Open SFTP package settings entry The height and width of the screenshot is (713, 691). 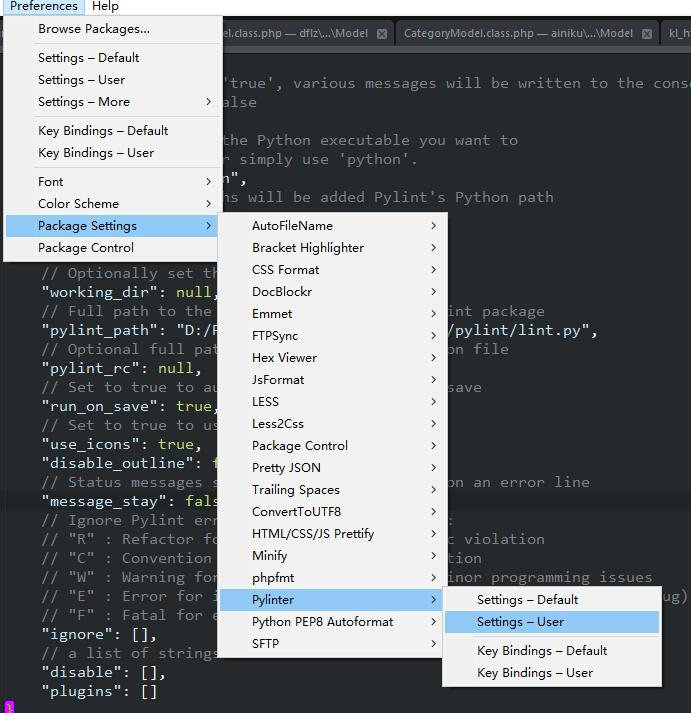coord(266,644)
